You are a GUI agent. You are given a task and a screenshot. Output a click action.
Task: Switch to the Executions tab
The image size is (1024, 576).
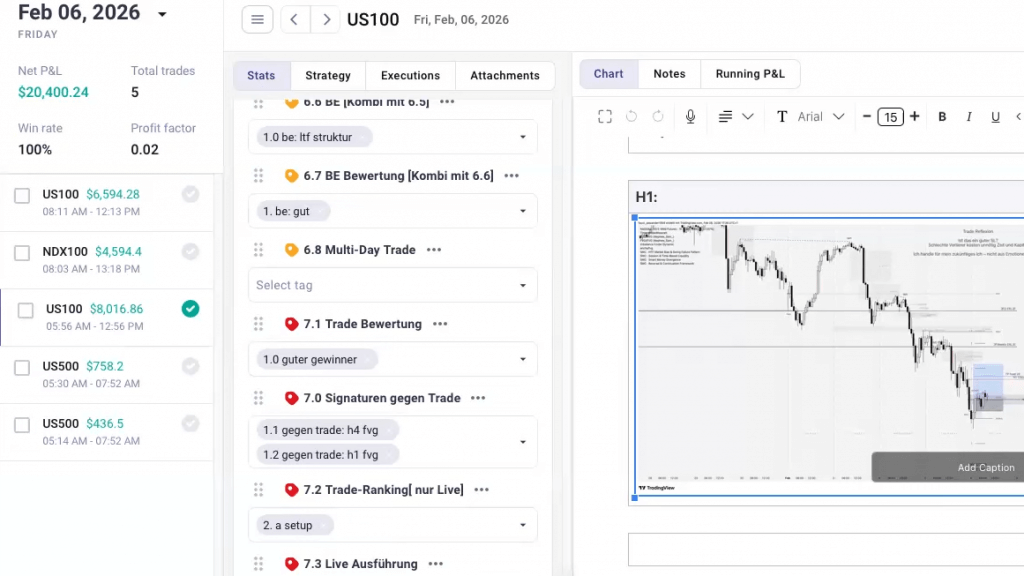click(x=410, y=75)
